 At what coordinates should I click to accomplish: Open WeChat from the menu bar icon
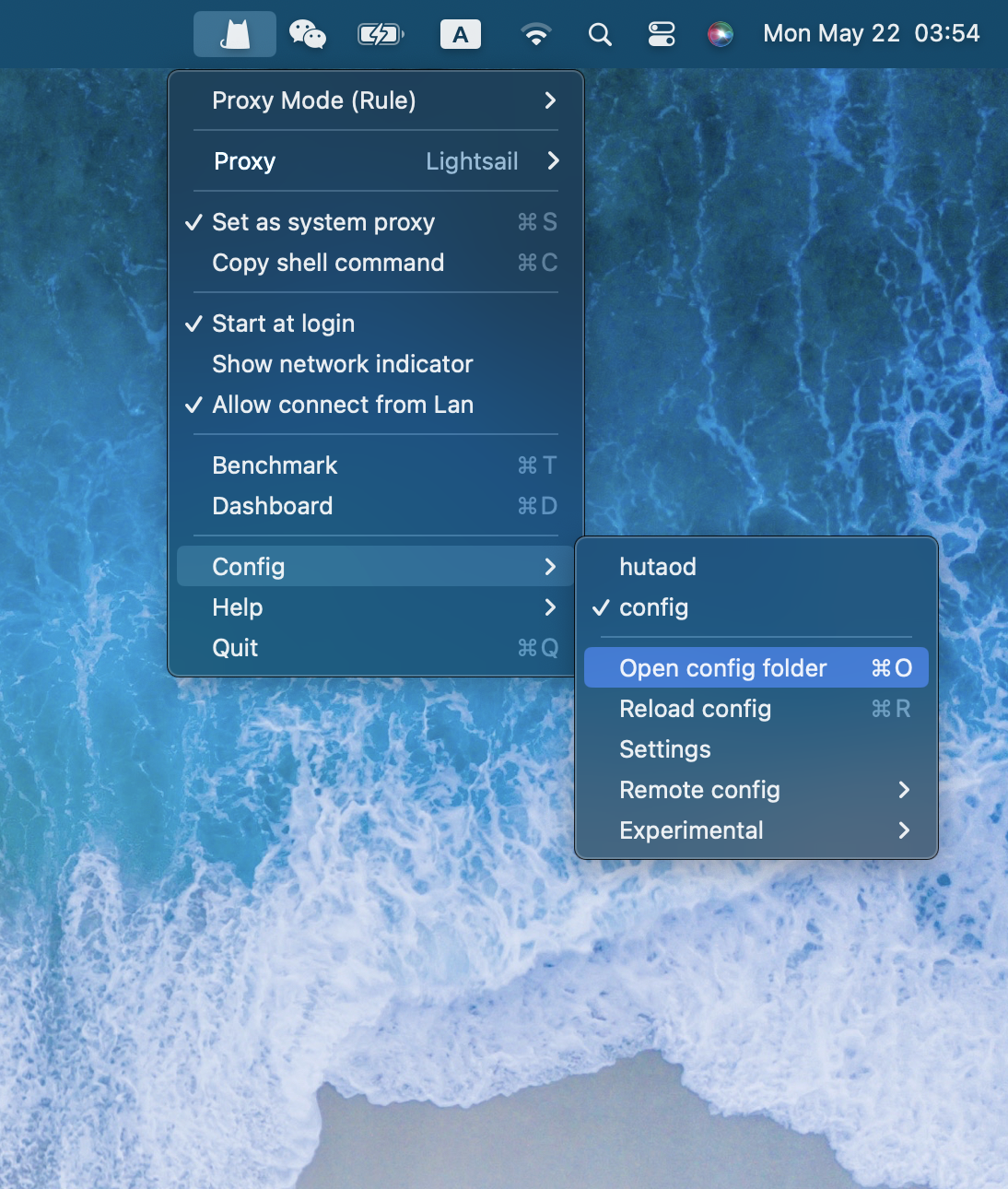click(x=307, y=34)
